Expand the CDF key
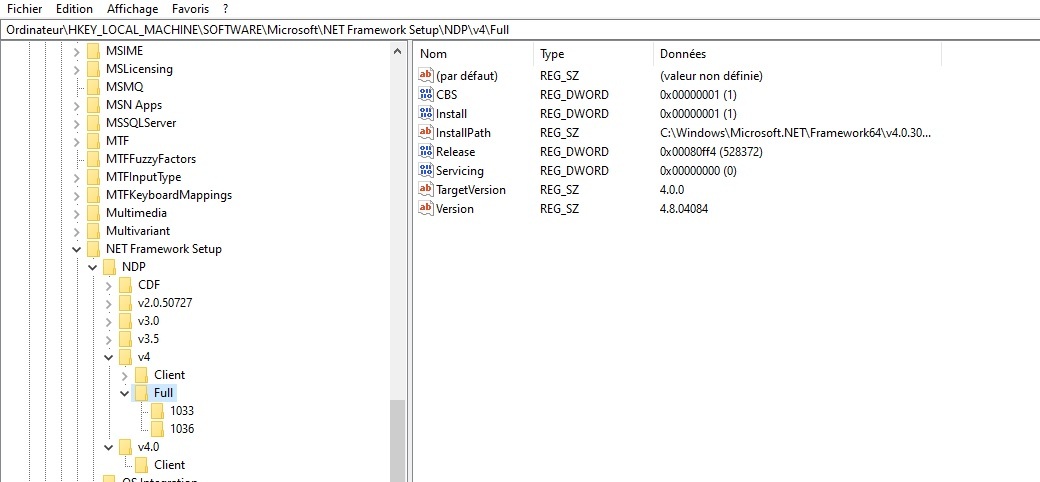Image resolution: width=1040 pixels, height=482 pixels. 109,285
